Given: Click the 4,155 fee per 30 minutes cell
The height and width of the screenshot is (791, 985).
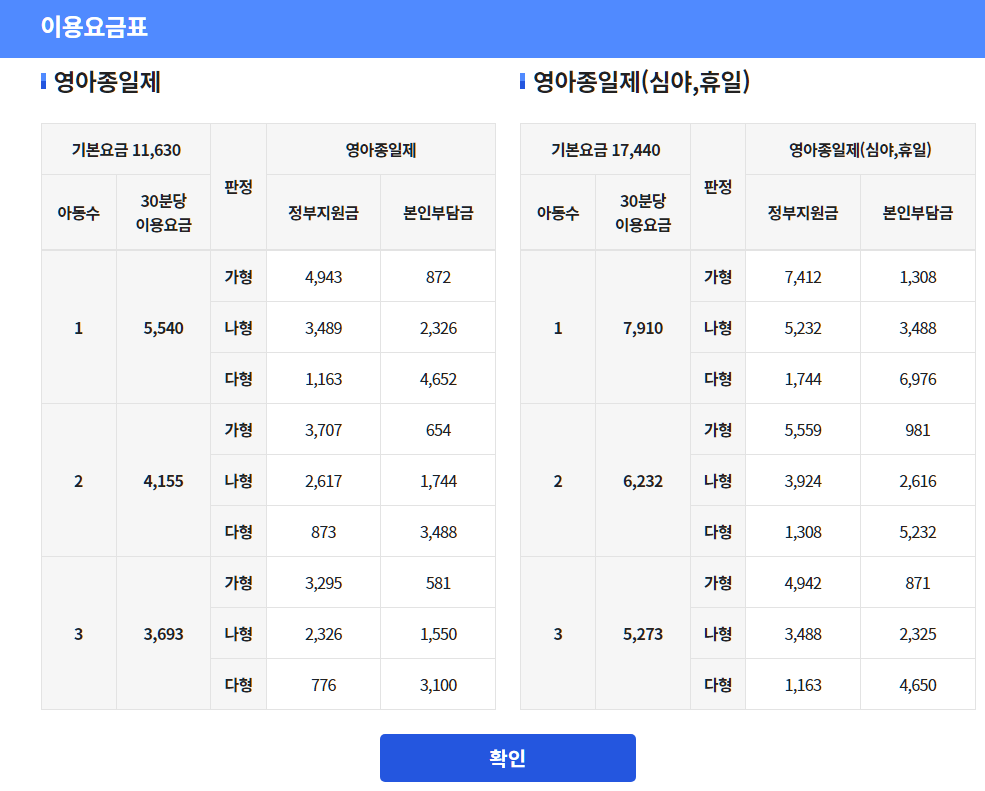Looking at the screenshot, I should (163, 481).
